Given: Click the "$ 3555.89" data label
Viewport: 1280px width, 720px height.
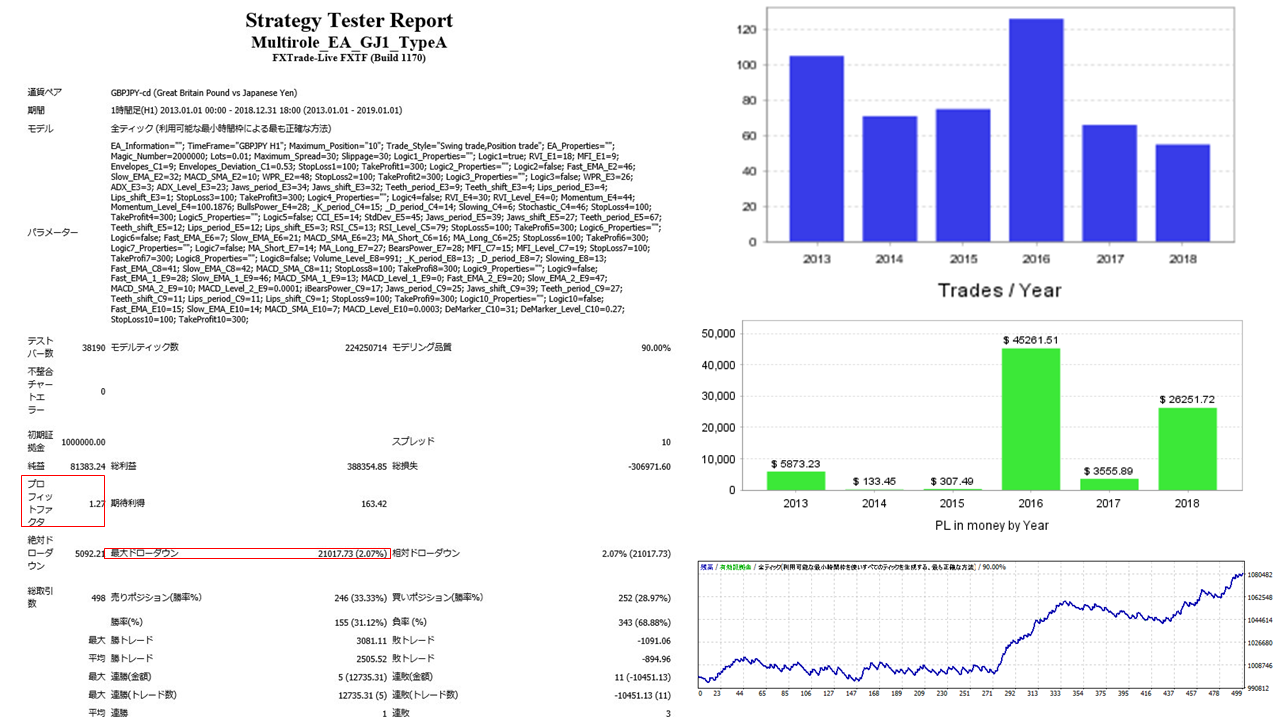Looking at the screenshot, I should click(x=1110, y=470).
